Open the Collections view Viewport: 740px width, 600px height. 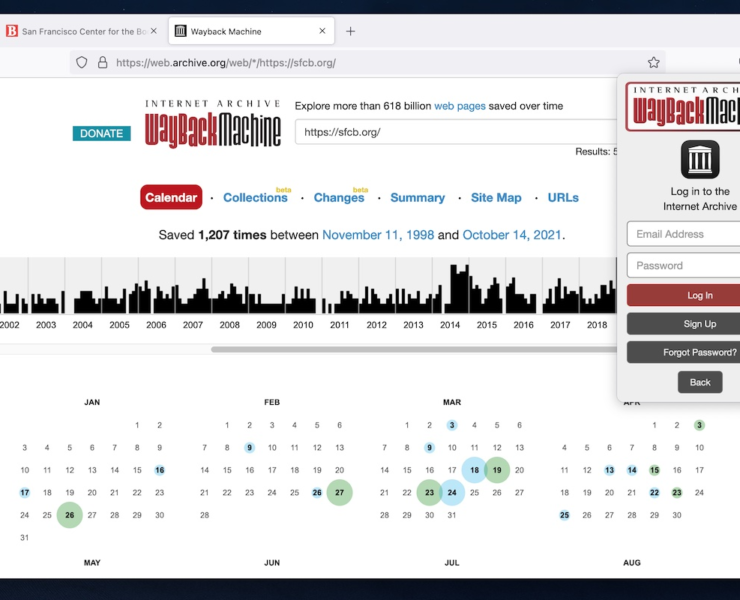point(255,198)
